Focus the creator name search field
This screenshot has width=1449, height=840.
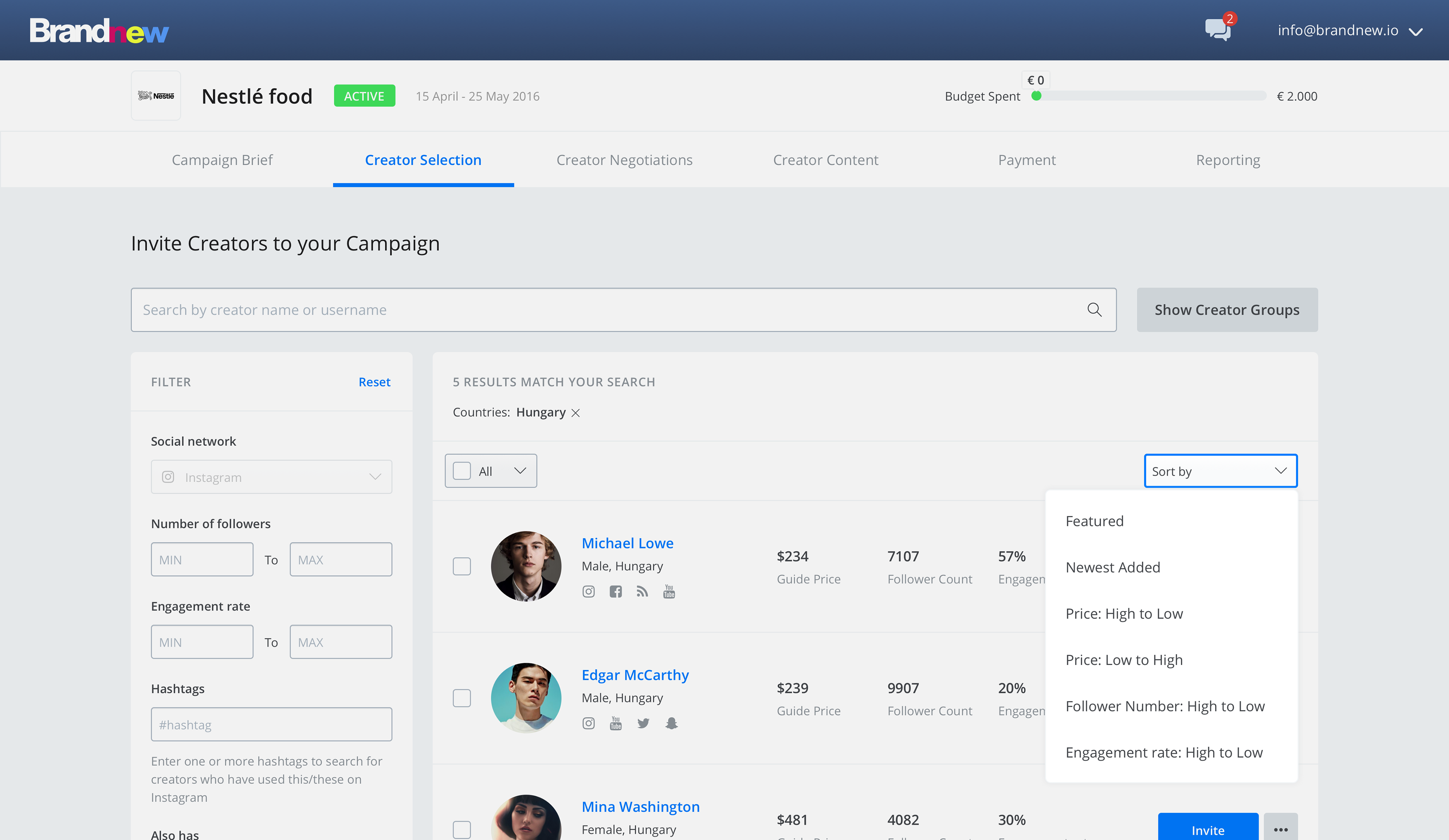click(x=623, y=310)
